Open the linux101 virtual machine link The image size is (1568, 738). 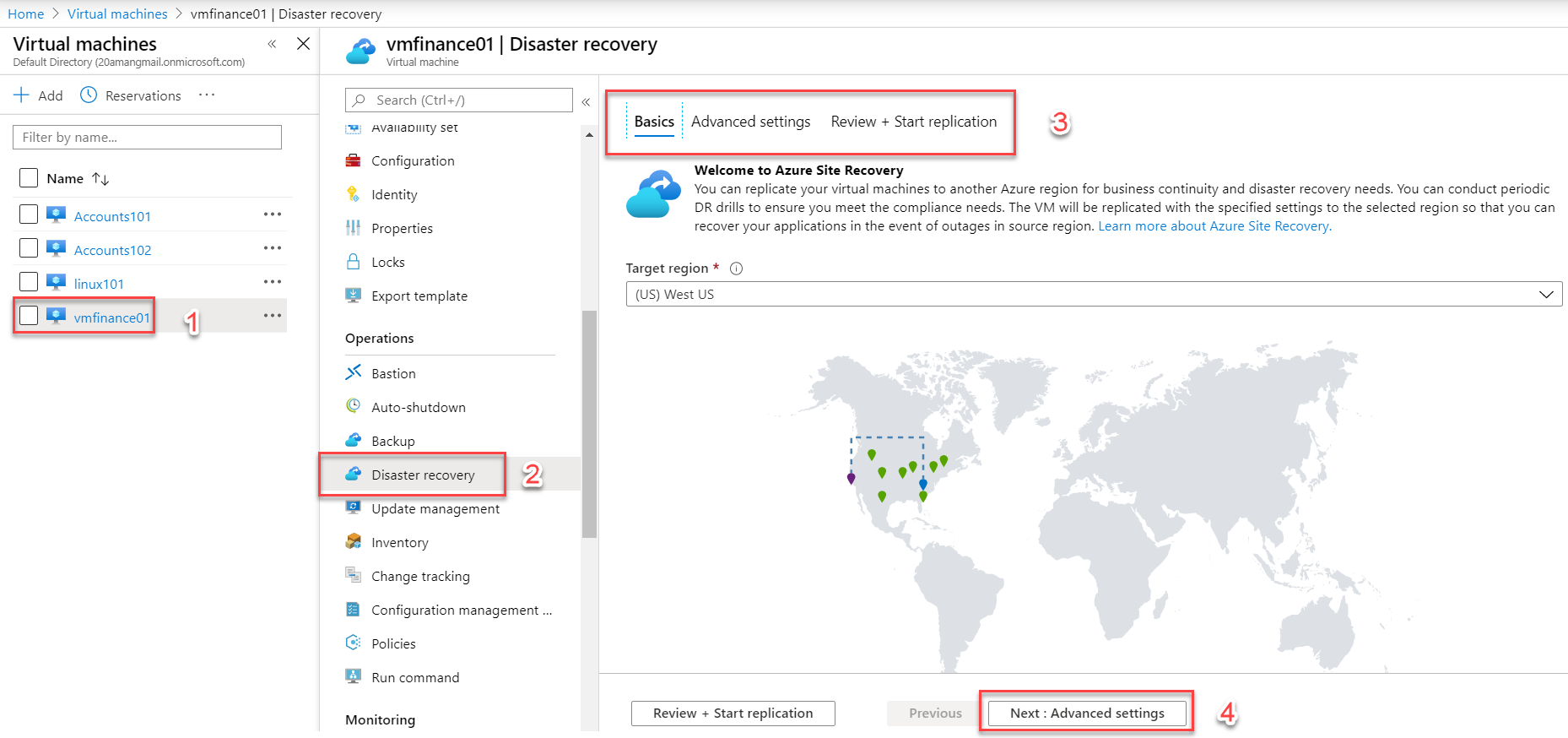coord(99,284)
